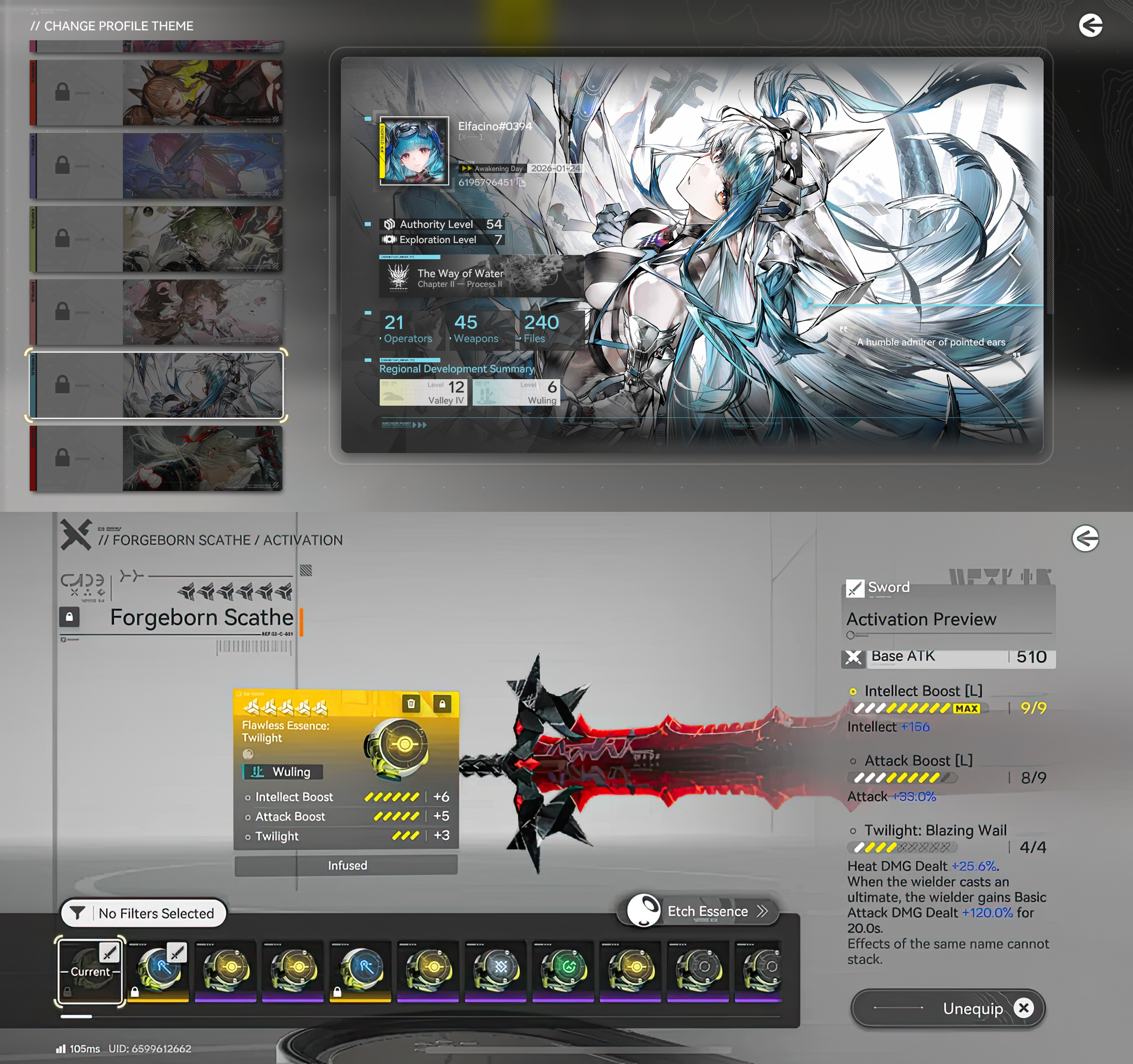
Task: Click the back arrow in weapon activation screen
Action: (1085, 538)
